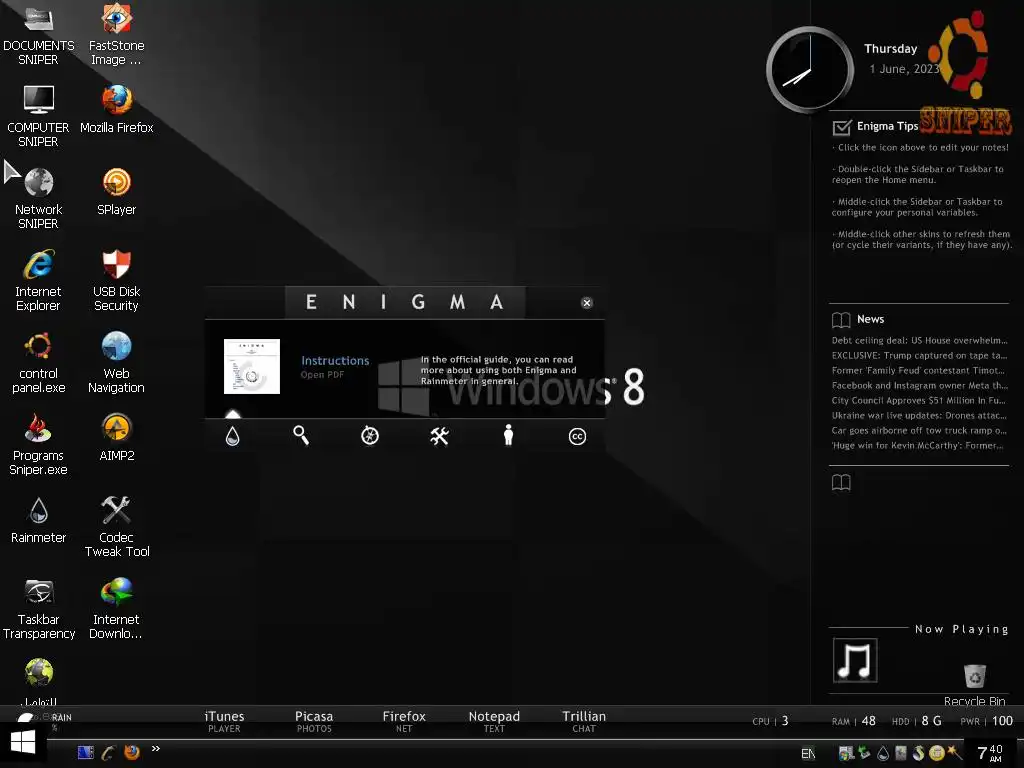This screenshot has height=768, width=1024.
Task: Click the taskbar clock showing 7:40 AM
Action: (x=990, y=753)
